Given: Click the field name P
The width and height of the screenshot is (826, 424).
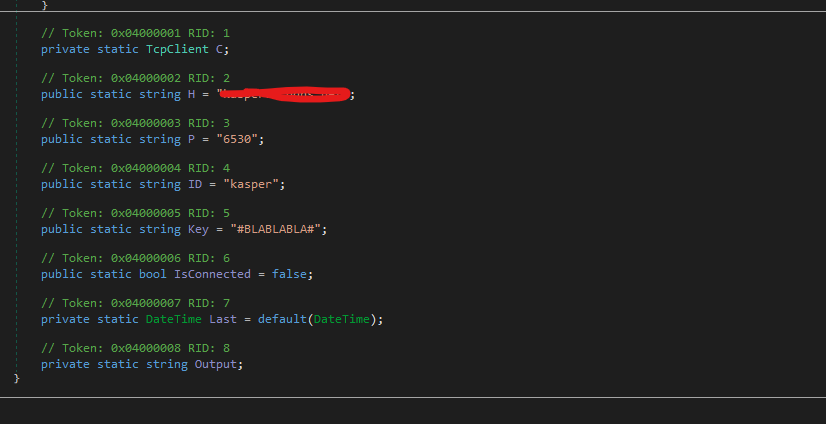Looking at the screenshot, I should (191, 139).
